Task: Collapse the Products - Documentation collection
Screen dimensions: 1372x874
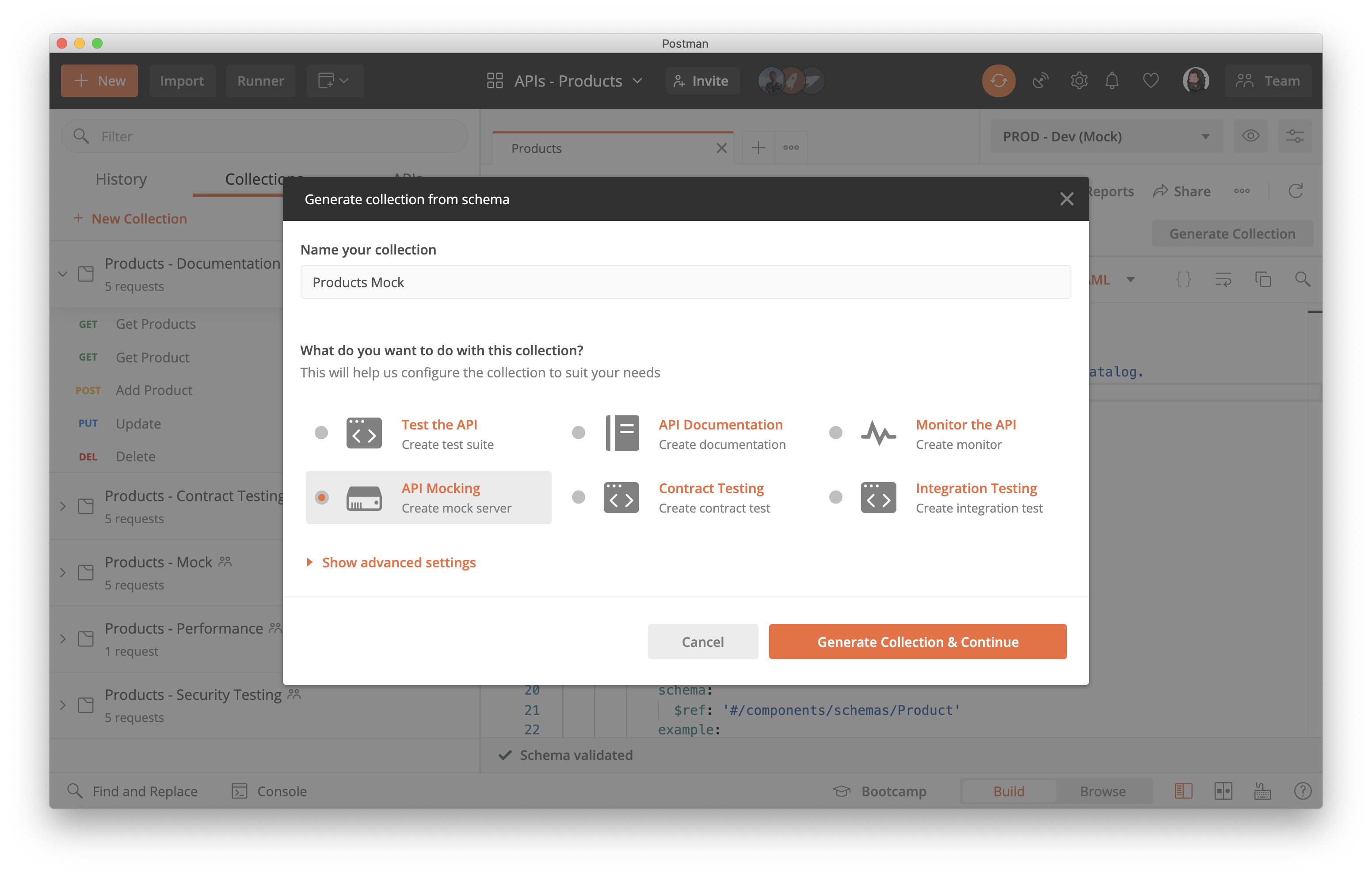Action: pos(63,274)
